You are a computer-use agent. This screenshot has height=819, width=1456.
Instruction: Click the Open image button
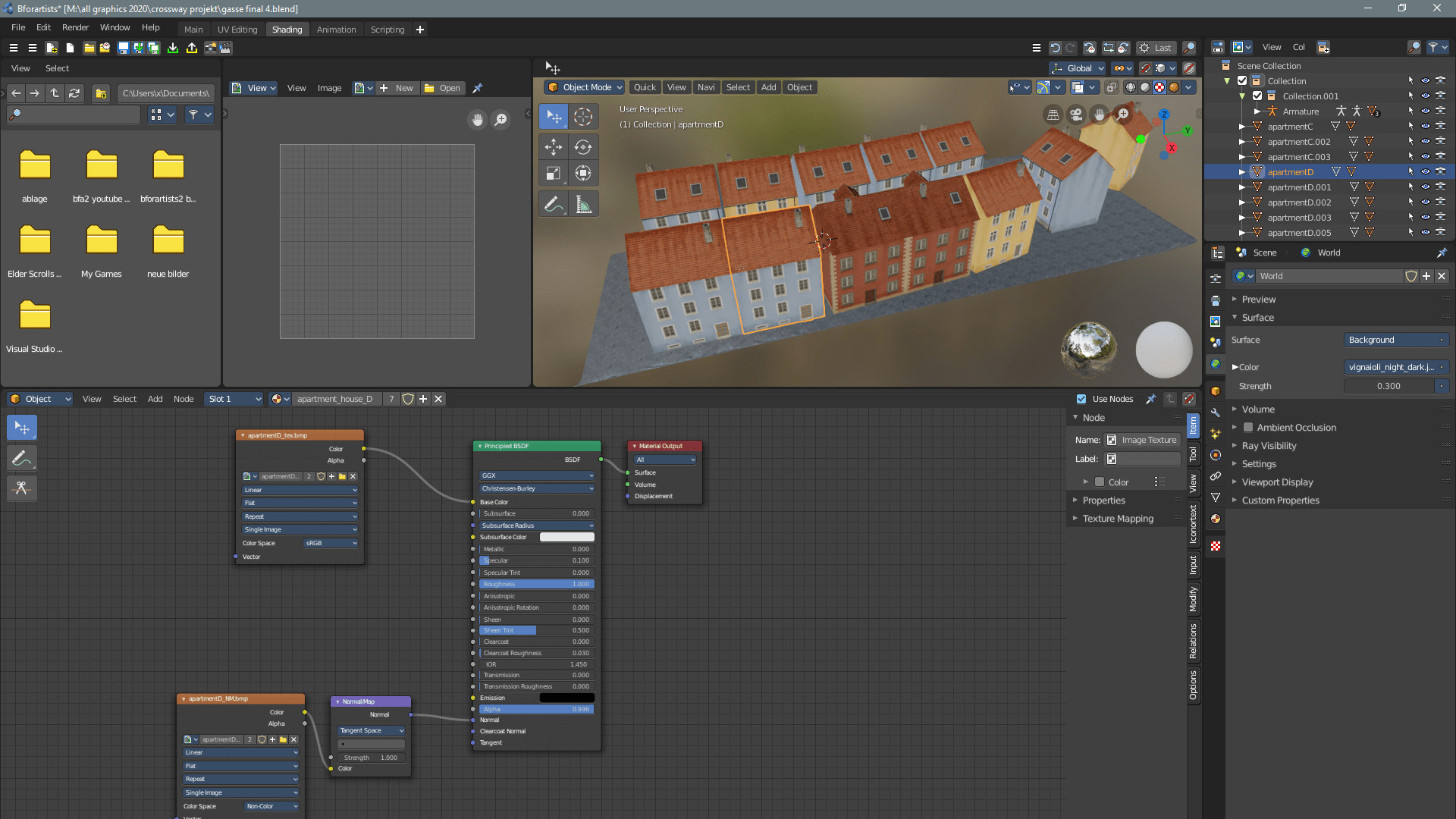(x=442, y=88)
